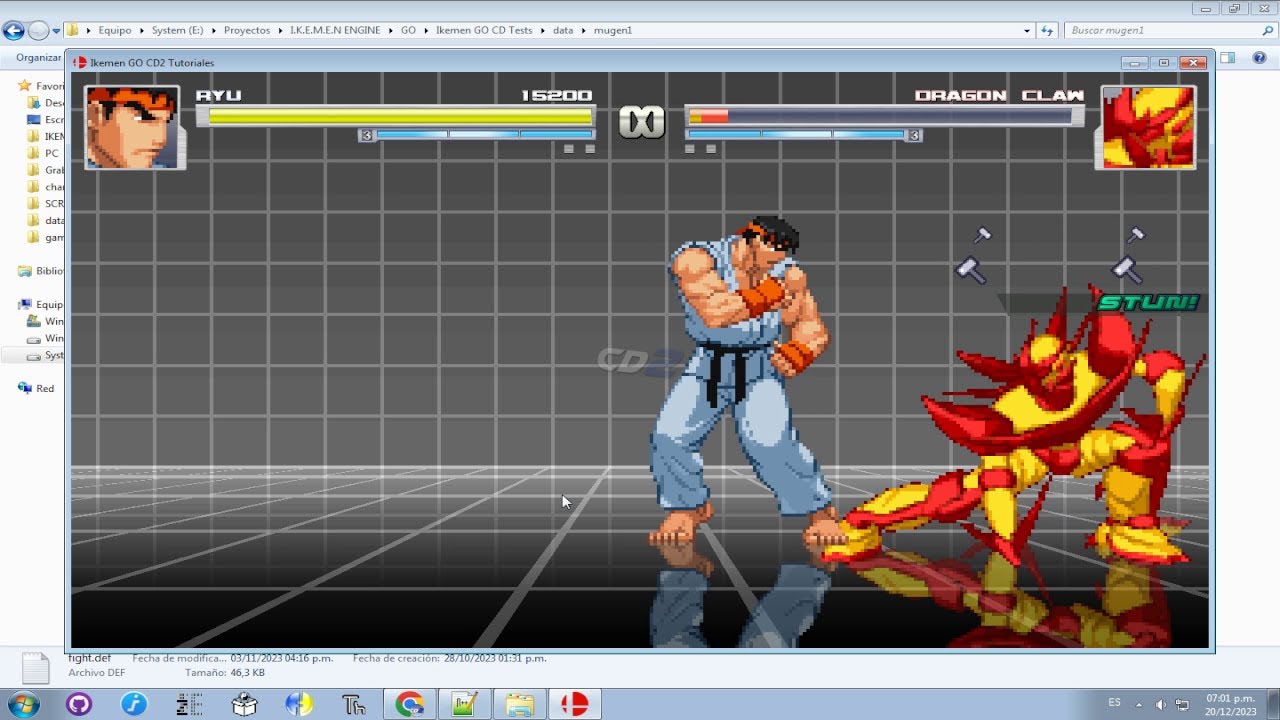1280x720 pixels.
Task: Toggle the Explorer preview pane icon
Action: click(1227, 58)
